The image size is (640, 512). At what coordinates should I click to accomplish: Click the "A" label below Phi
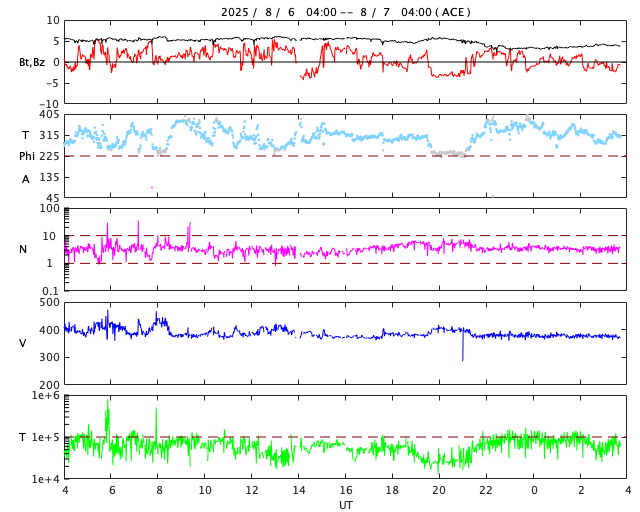26,179
